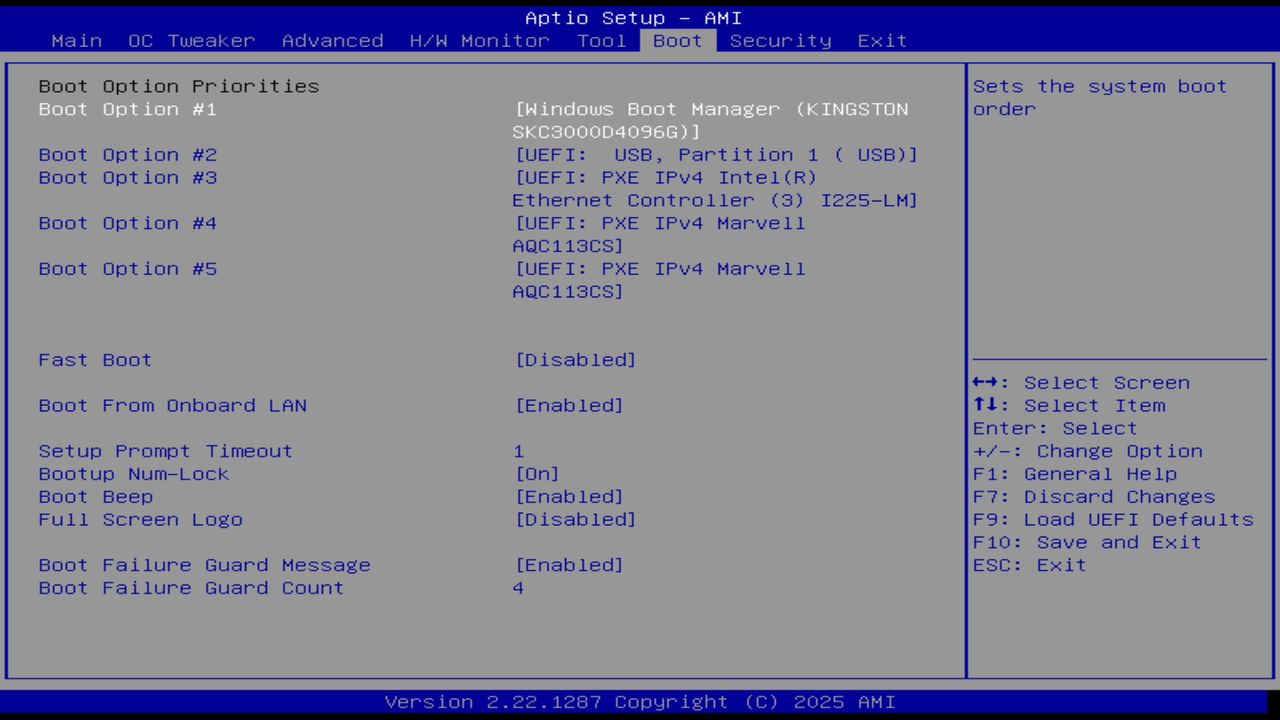Open UEFI USB Partition 1 value

tap(716, 155)
